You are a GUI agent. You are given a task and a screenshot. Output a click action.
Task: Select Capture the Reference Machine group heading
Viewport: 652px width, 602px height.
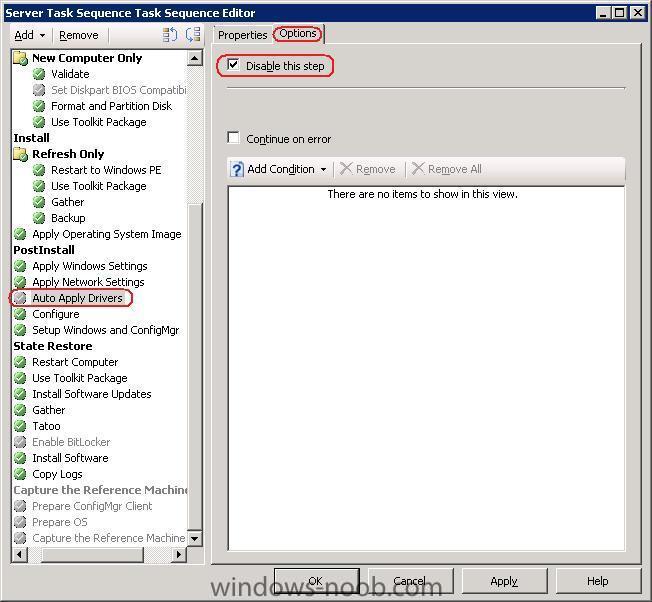click(100, 491)
